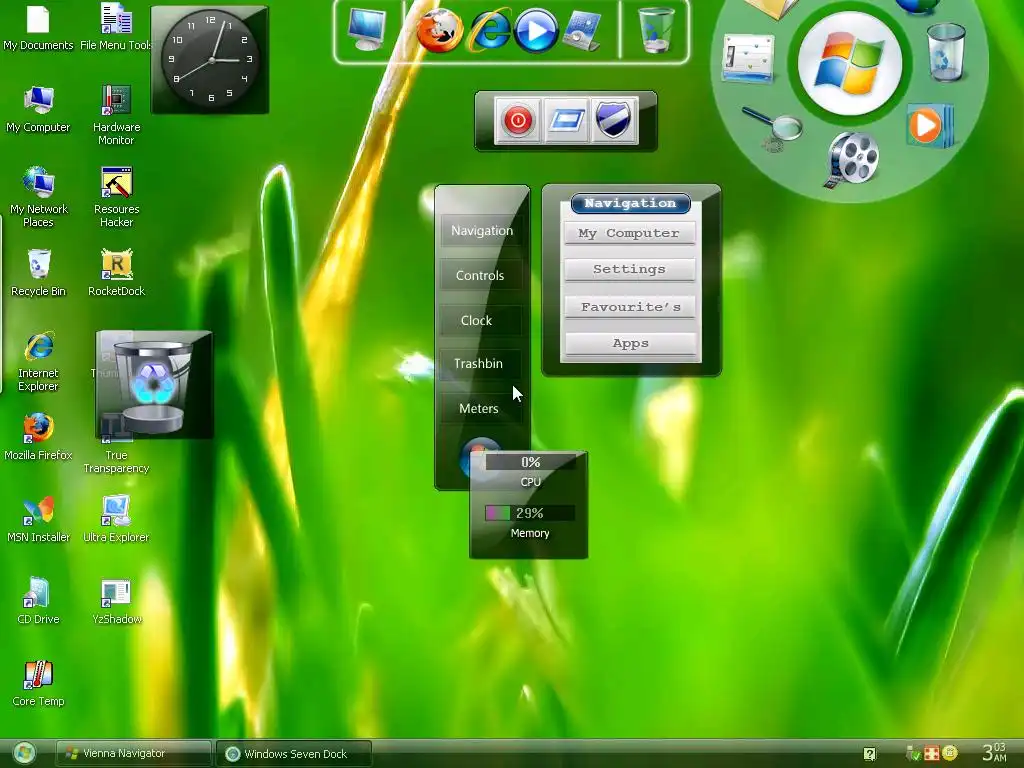Screen dimensions: 1024x768
Task: Click the Windows logo orb in circle dock
Action: 850,63
